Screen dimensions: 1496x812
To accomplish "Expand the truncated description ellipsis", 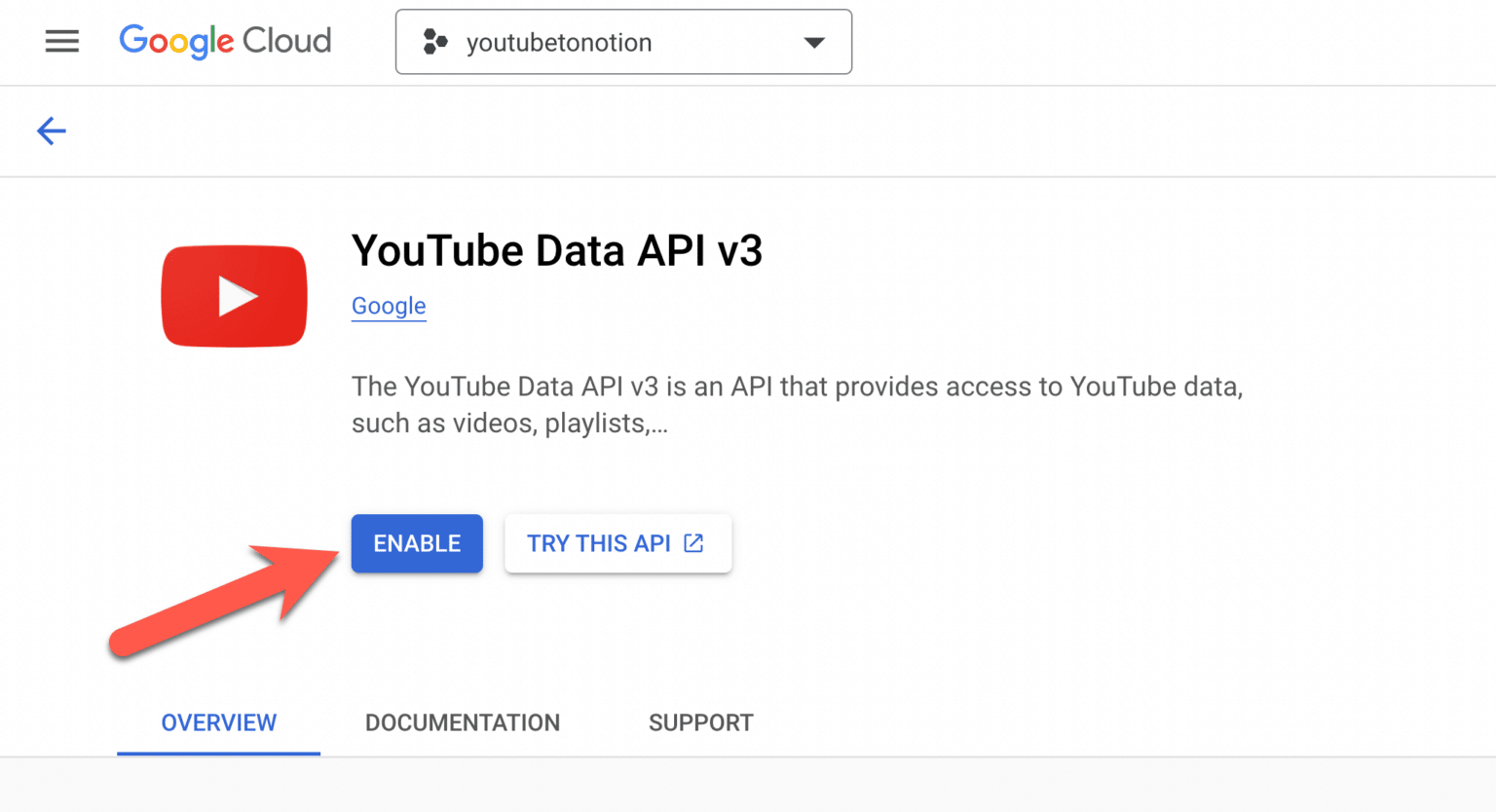I will (x=658, y=424).
